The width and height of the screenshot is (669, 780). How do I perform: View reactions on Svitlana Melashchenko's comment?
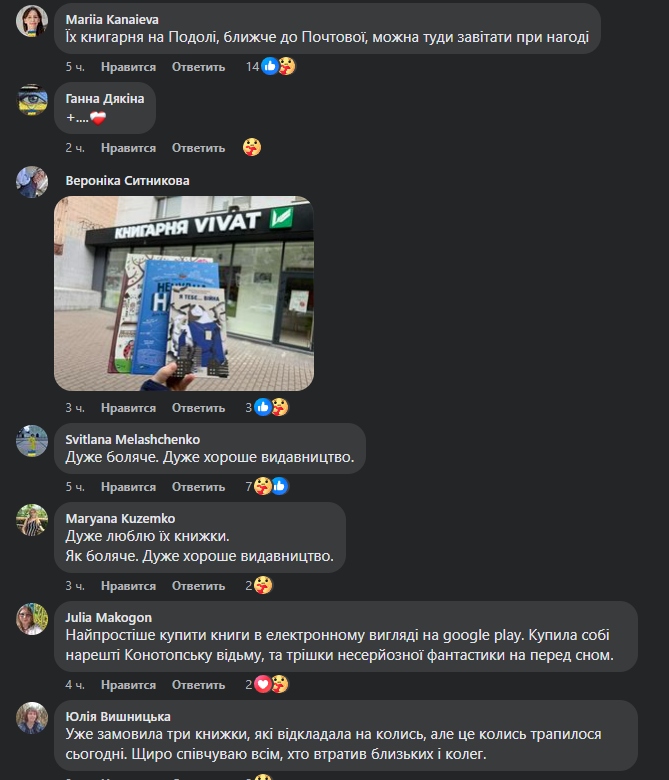267,486
